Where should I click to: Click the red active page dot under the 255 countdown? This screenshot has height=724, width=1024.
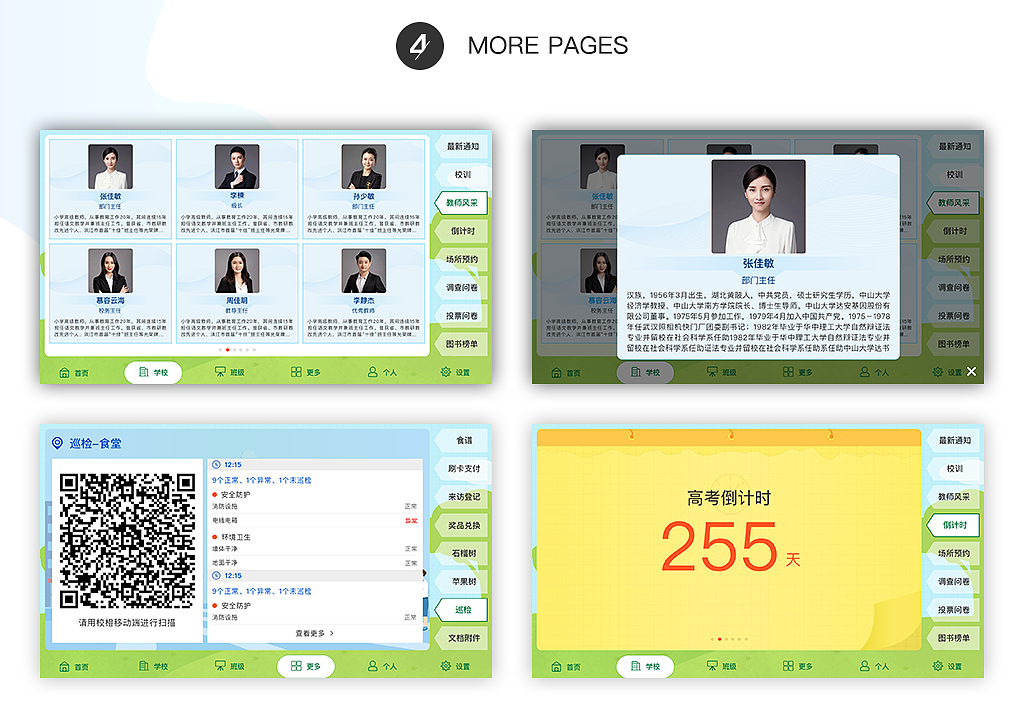[x=720, y=639]
